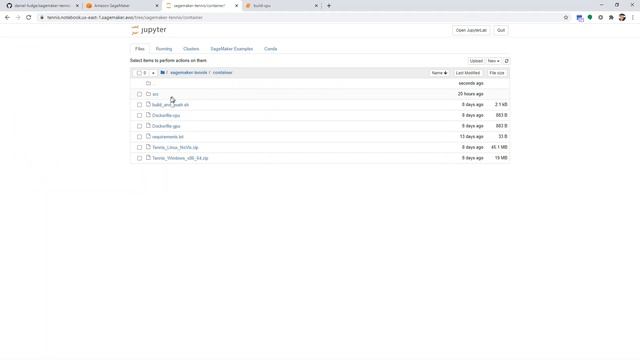Switch to the Files tab

coord(140,49)
